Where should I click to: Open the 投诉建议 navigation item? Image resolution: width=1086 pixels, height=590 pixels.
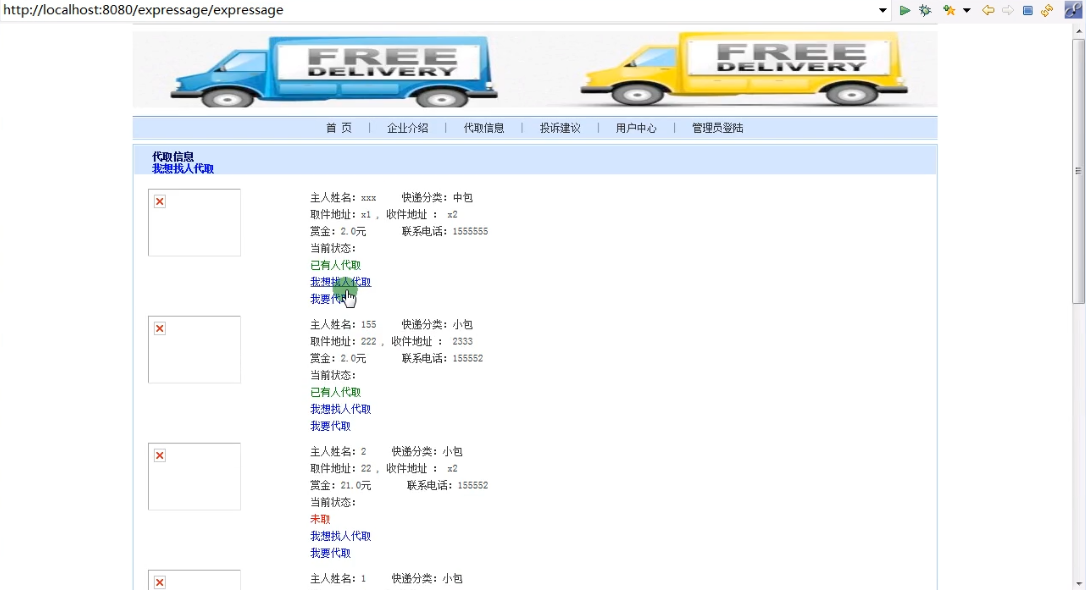click(560, 128)
